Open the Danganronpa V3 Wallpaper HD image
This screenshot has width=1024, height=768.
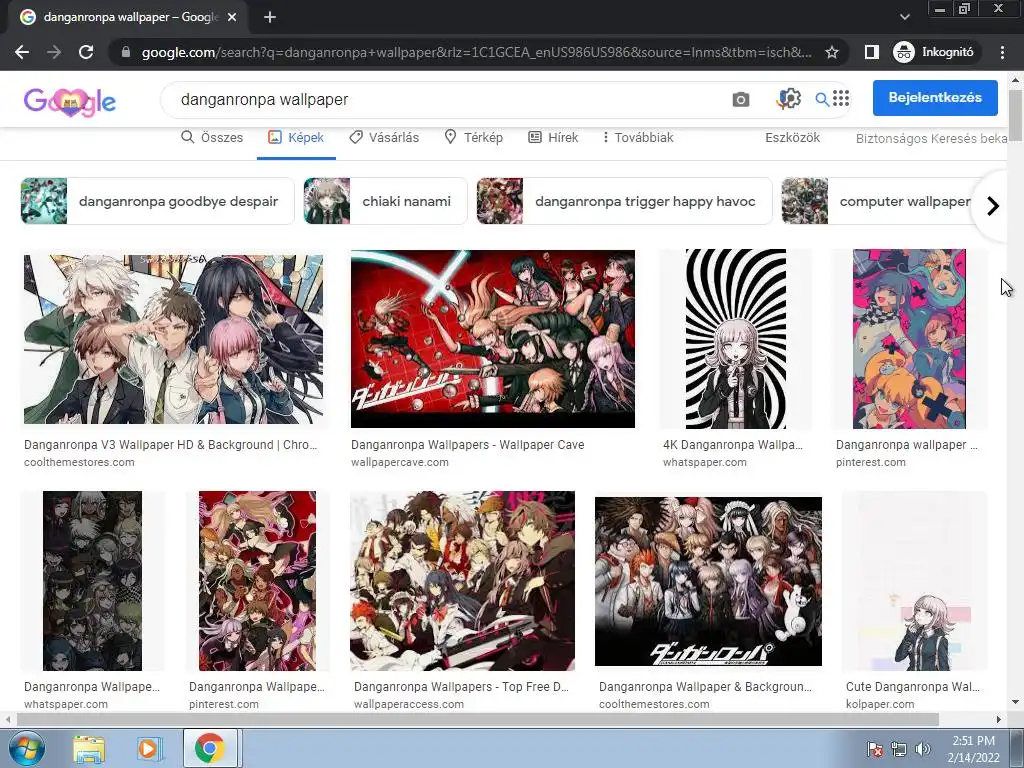click(x=173, y=339)
